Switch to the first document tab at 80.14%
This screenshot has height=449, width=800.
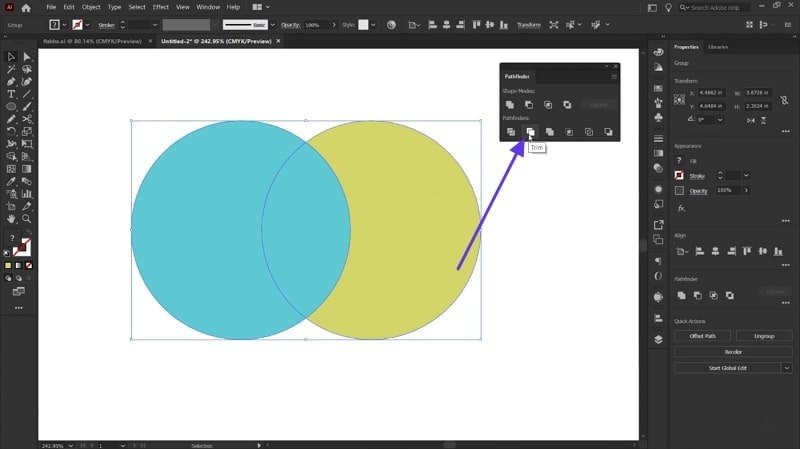pyautogui.click(x=92, y=41)
